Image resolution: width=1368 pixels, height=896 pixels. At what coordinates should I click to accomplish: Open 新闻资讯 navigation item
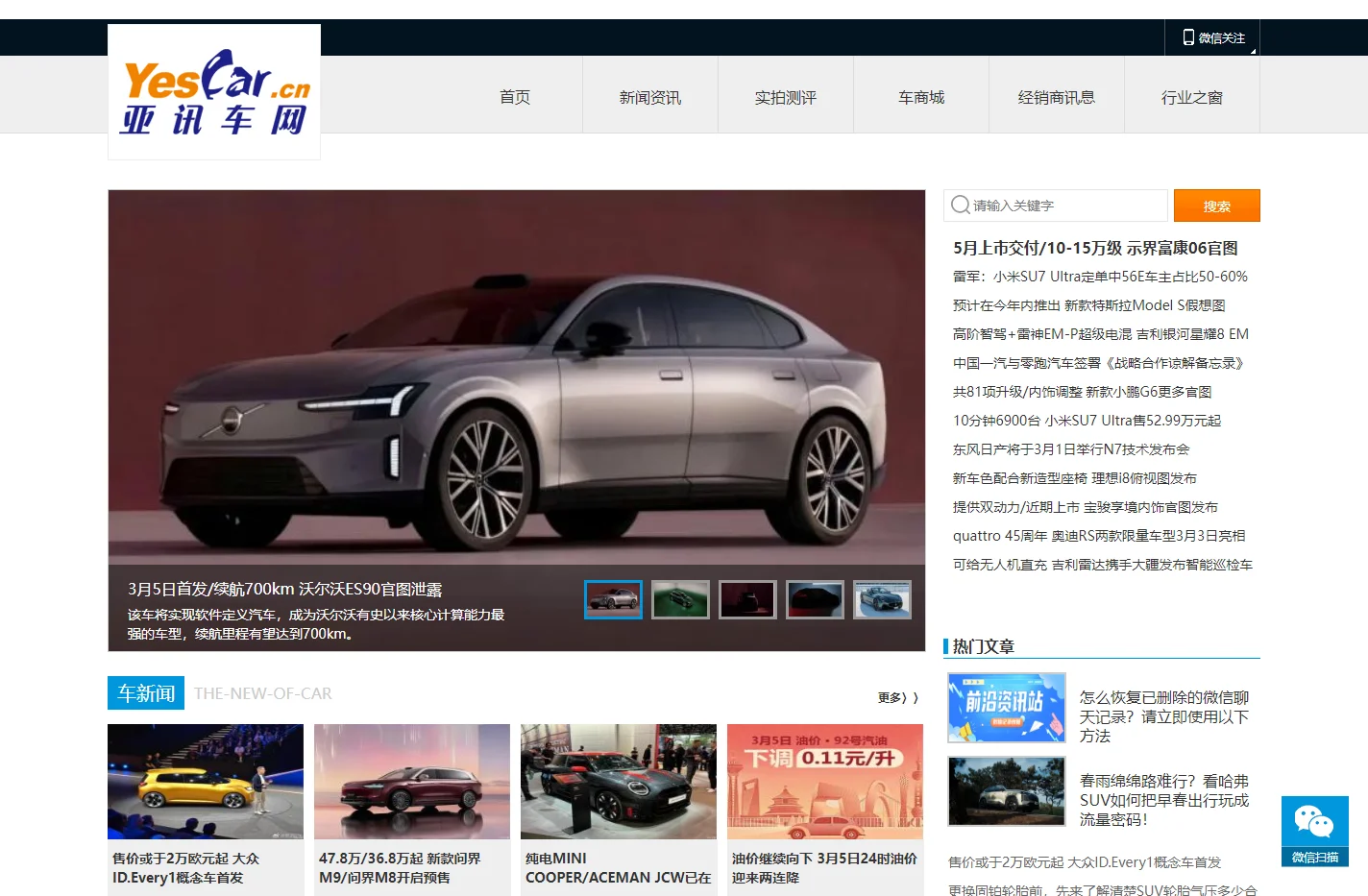(650, 97)
